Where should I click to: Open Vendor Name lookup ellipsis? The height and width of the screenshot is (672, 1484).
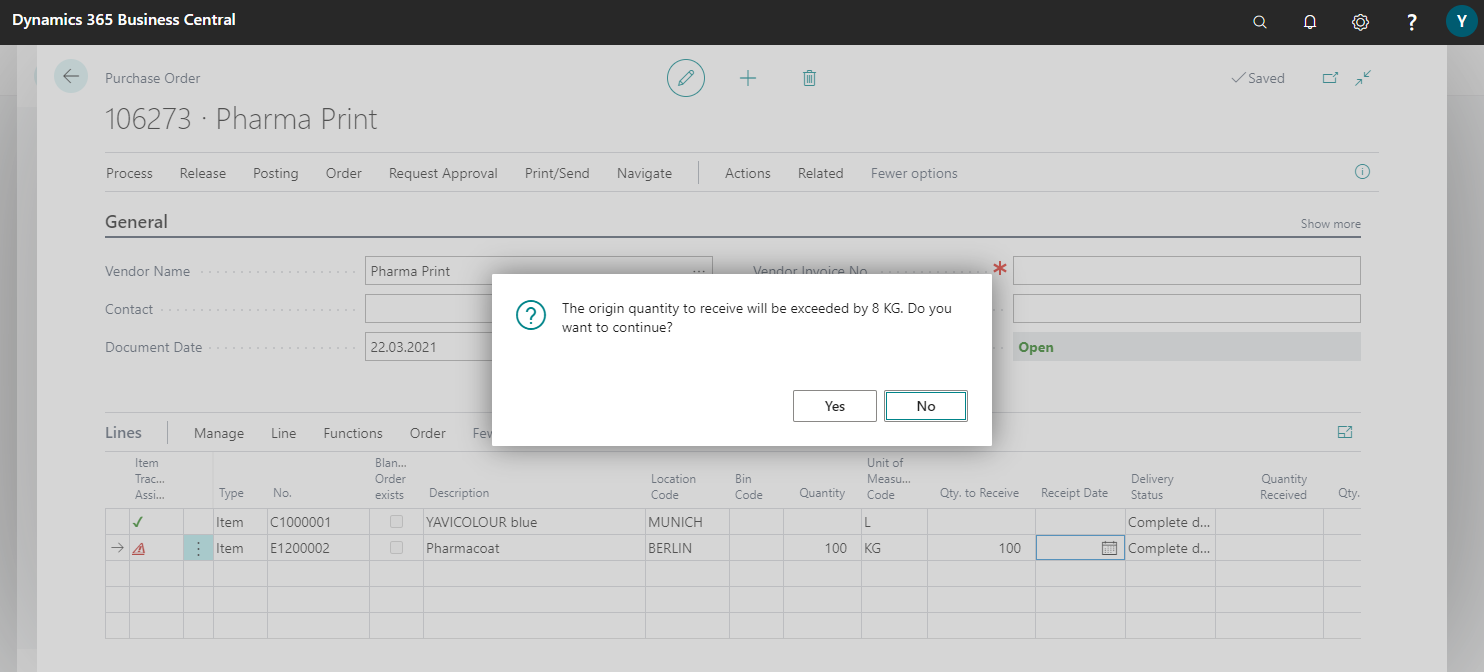(698, 271)
